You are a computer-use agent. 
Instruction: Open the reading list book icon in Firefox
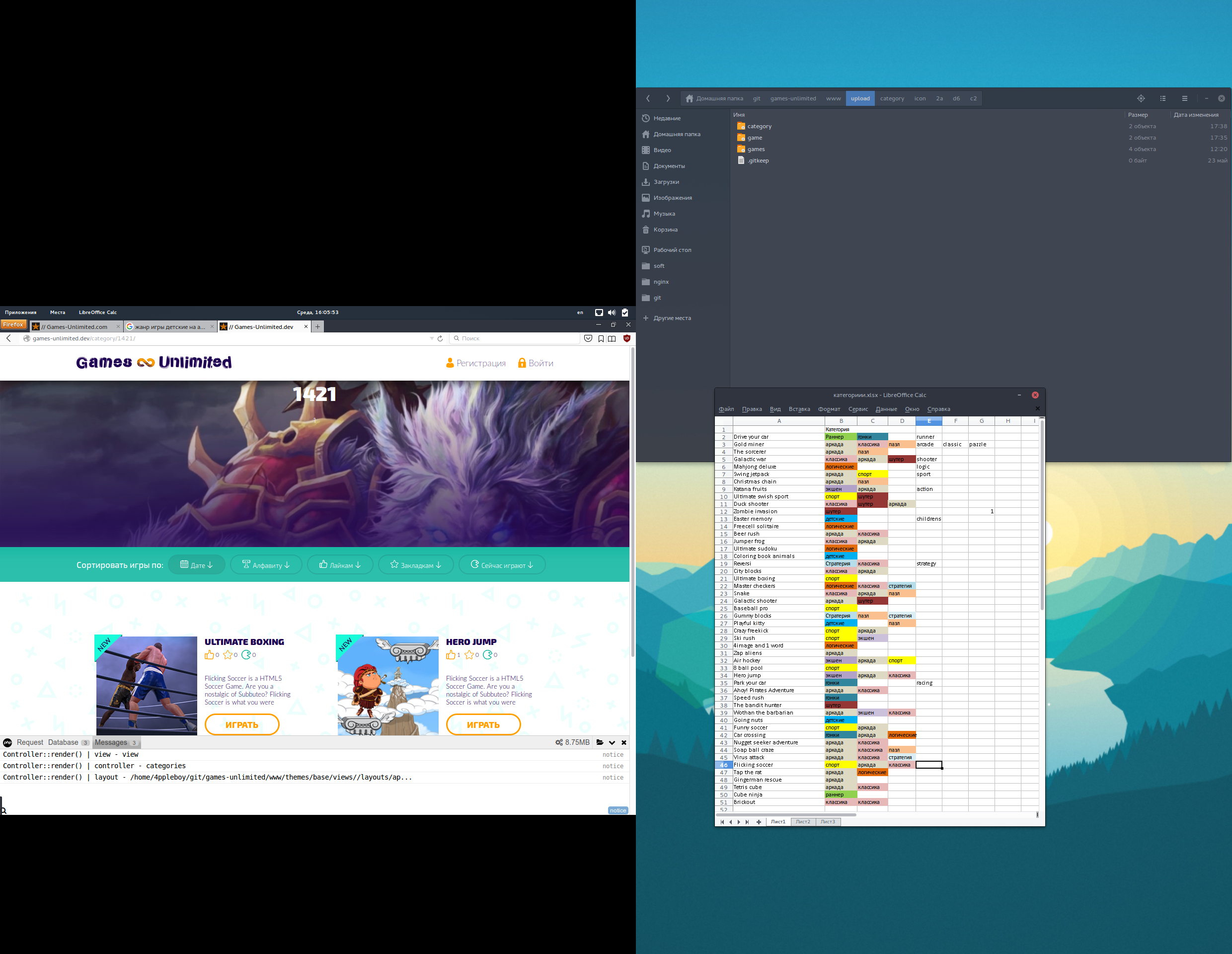tap(612, 338)
